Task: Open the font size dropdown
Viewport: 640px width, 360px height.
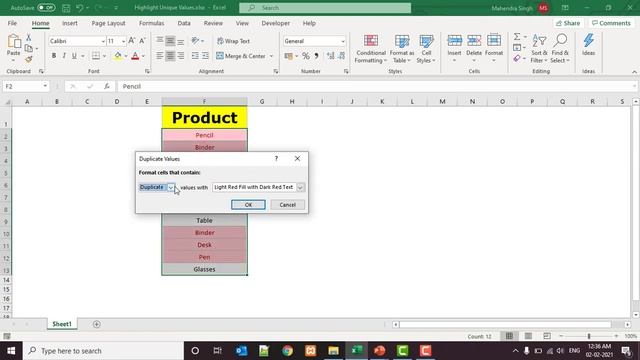Action: click(123, 41)
